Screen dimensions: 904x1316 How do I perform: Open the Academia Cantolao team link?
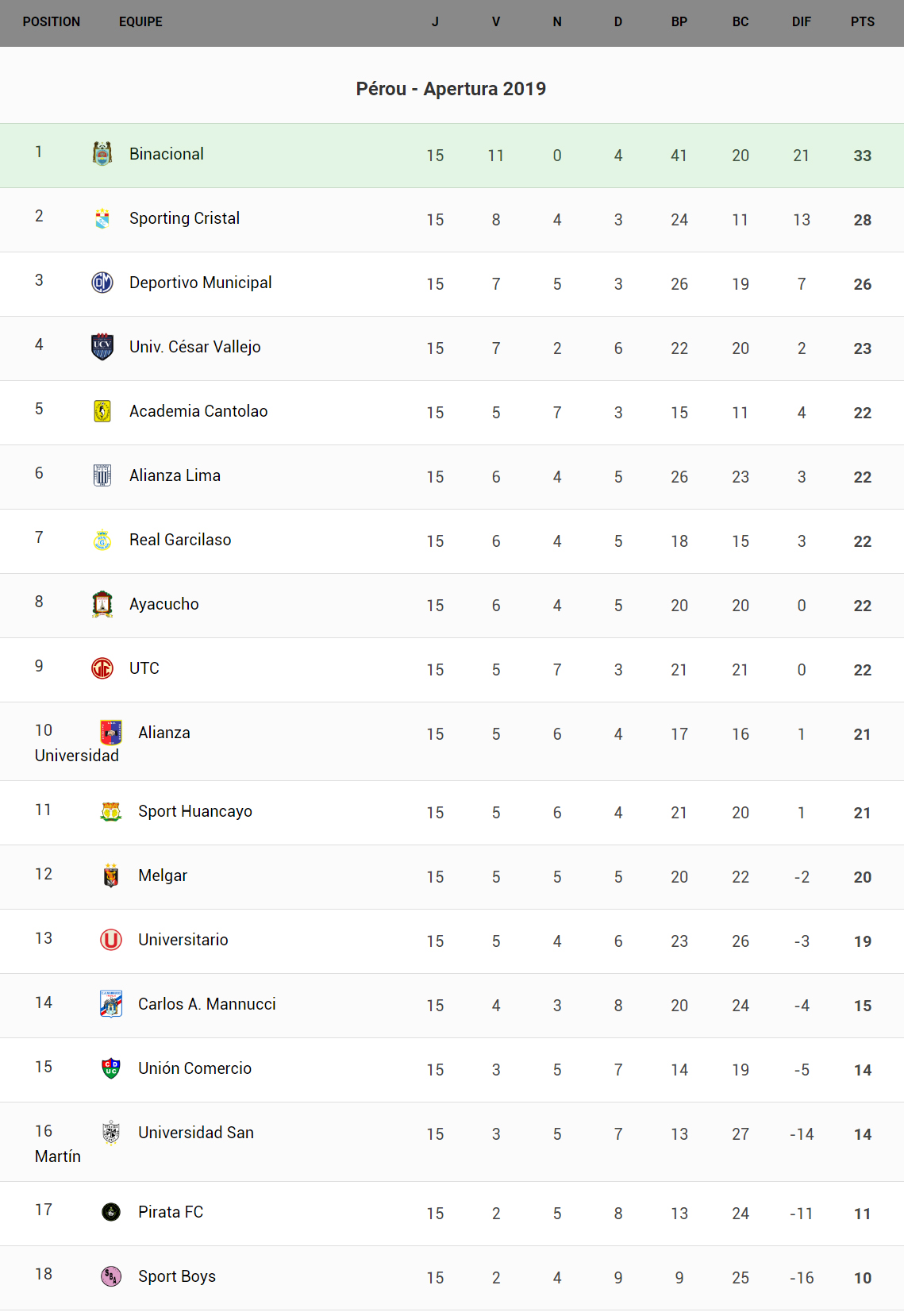[x=198, y=411]
